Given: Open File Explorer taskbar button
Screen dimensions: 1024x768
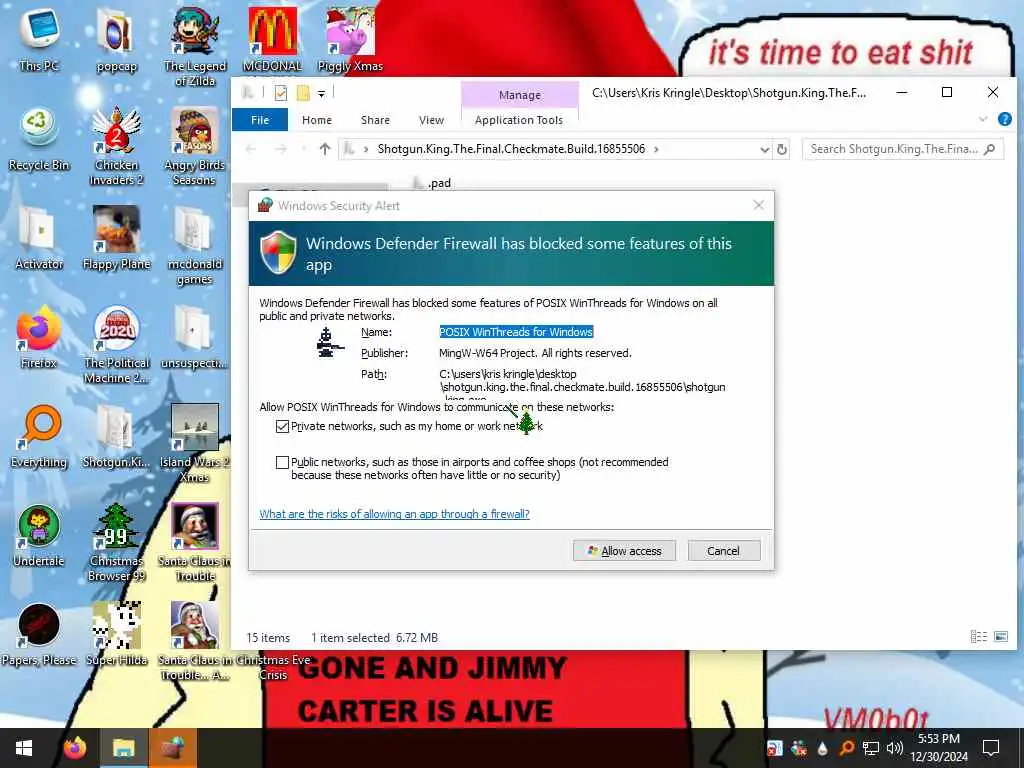Looking at the screenshot, I should (123, 748).
